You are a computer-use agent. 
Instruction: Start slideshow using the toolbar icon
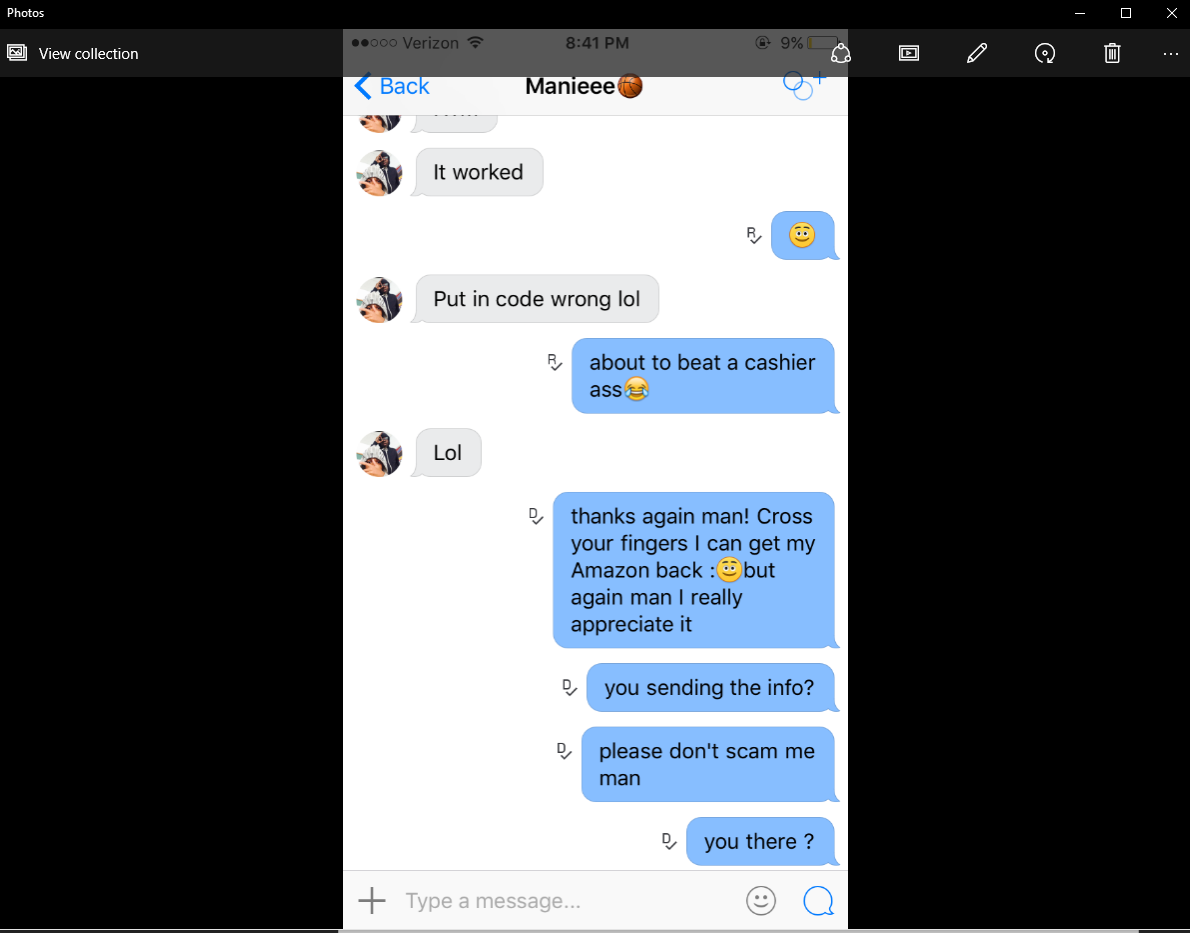908,53
